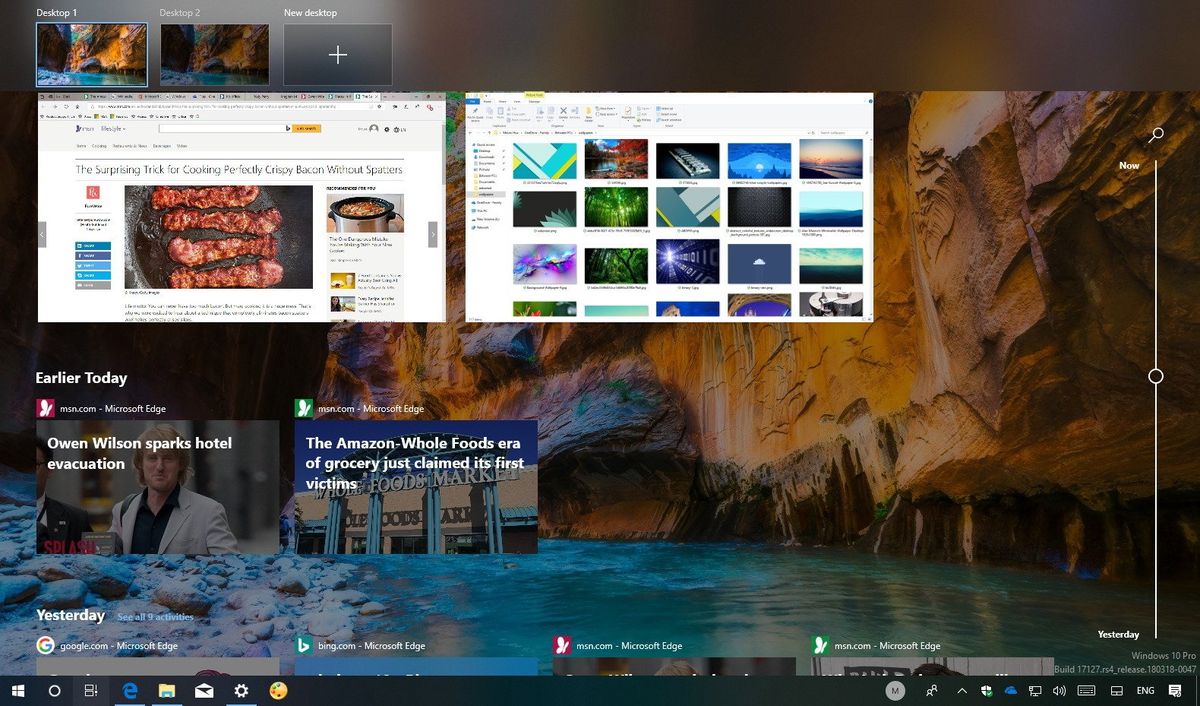This screenshot has height=706, width=1200.
Task: Toggle the touch keyboard from the taskbar
Action: click(x=1086, y=690)
